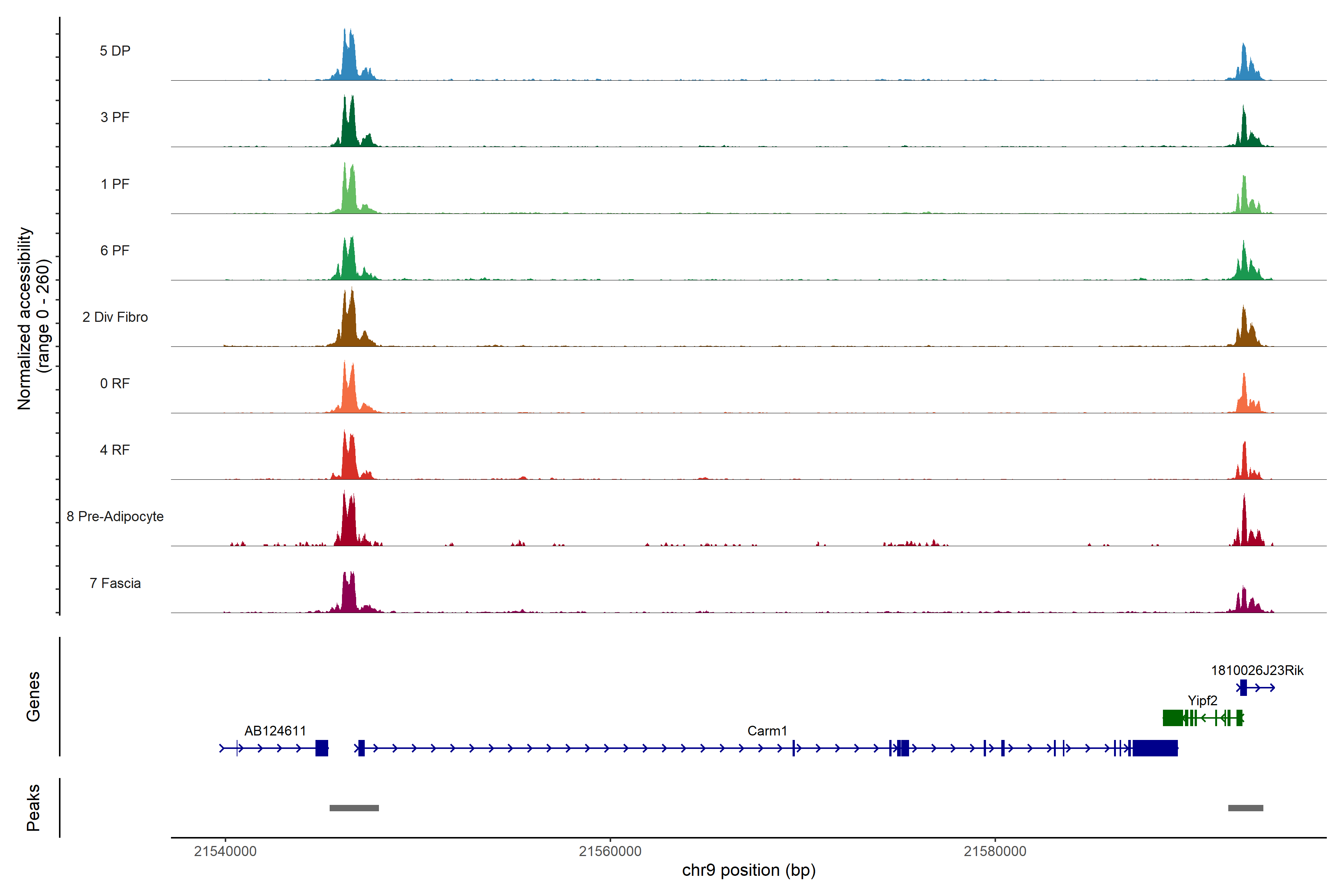Click the 2 Div Fibro track label
Screen dimensions: 1344x896
[115, 317]
